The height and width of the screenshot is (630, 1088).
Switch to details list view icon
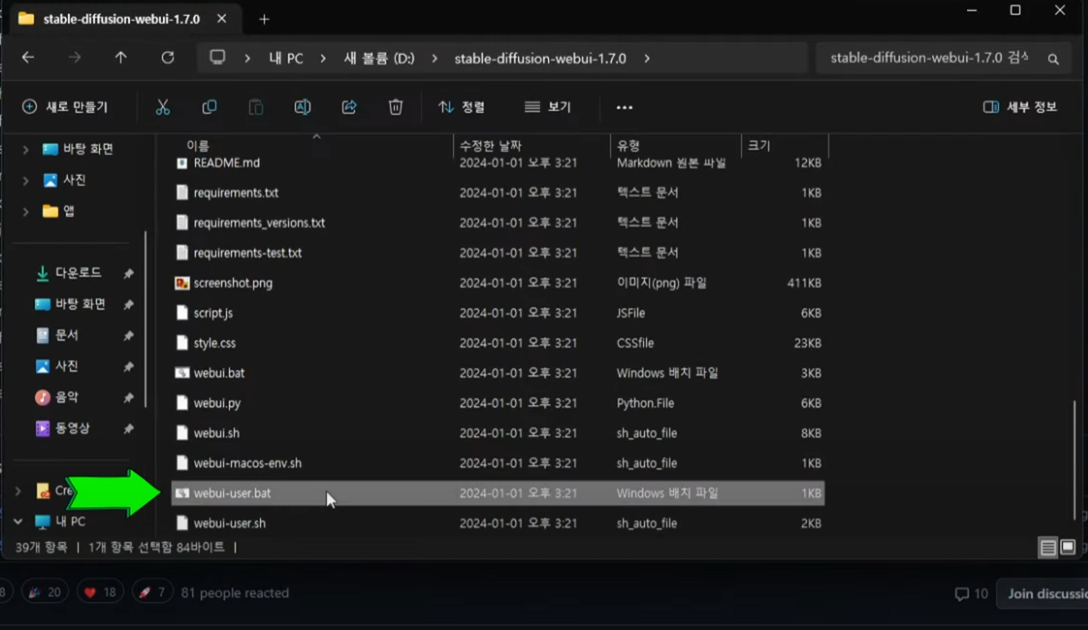[1048, 547]
